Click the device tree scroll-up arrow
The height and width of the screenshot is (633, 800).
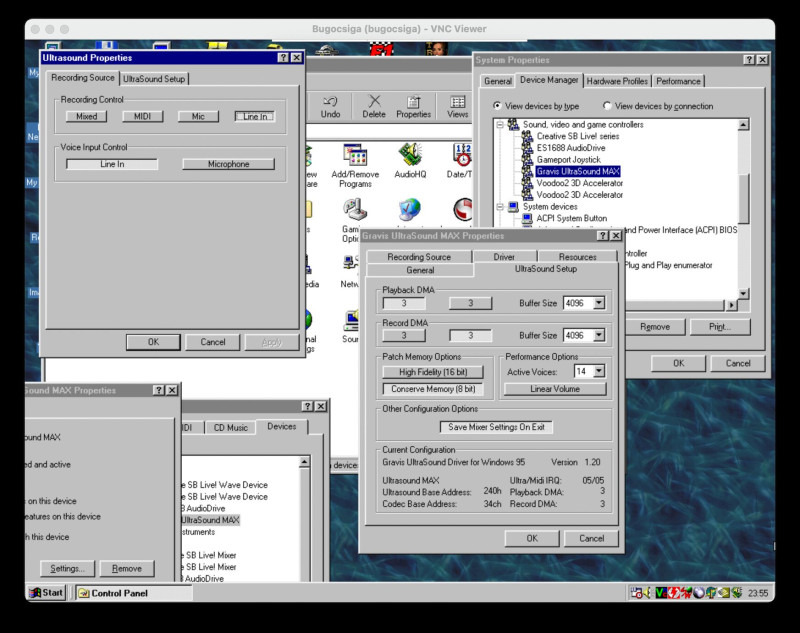pos(743,124)
